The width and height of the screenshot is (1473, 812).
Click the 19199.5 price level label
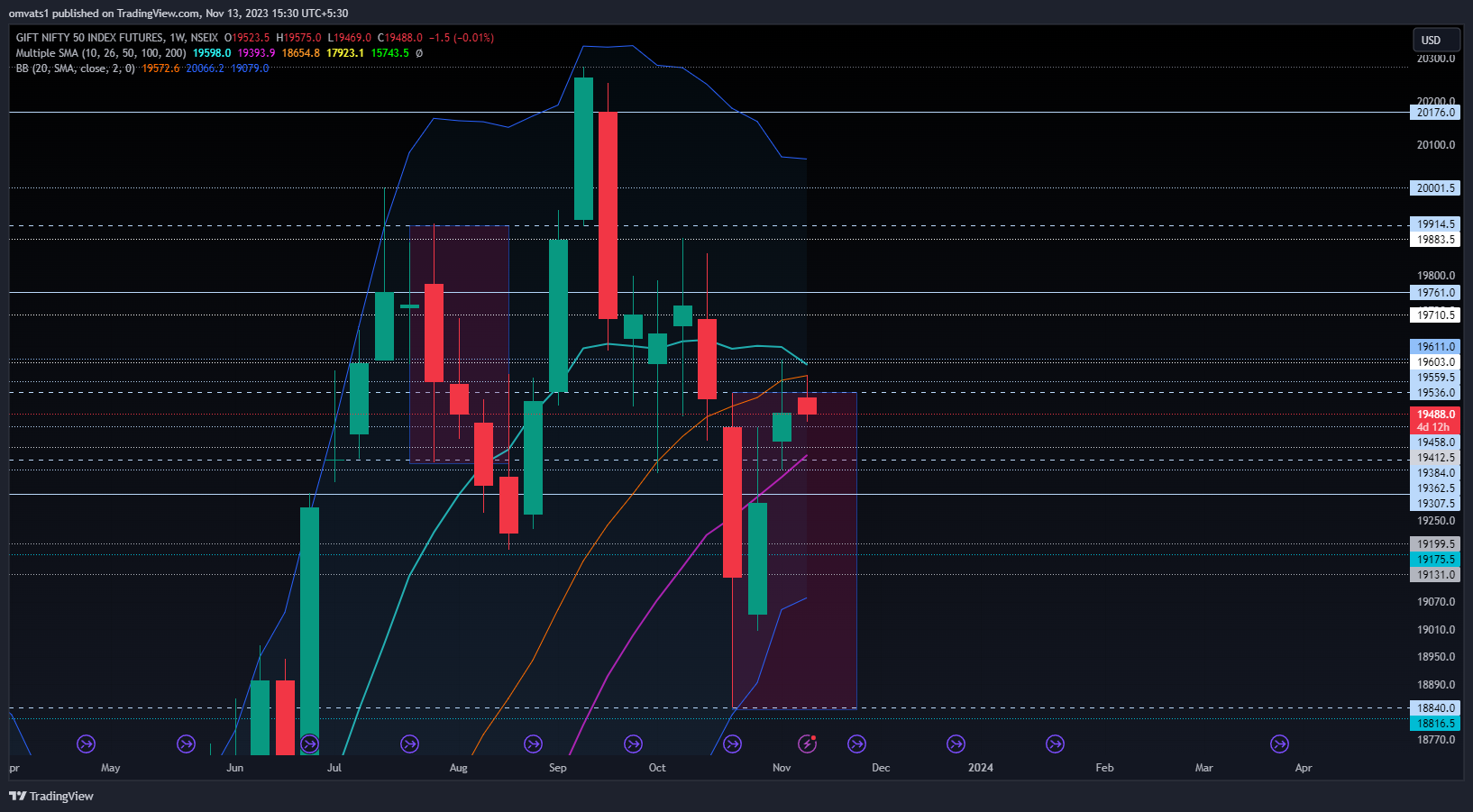pos(1435,544)
